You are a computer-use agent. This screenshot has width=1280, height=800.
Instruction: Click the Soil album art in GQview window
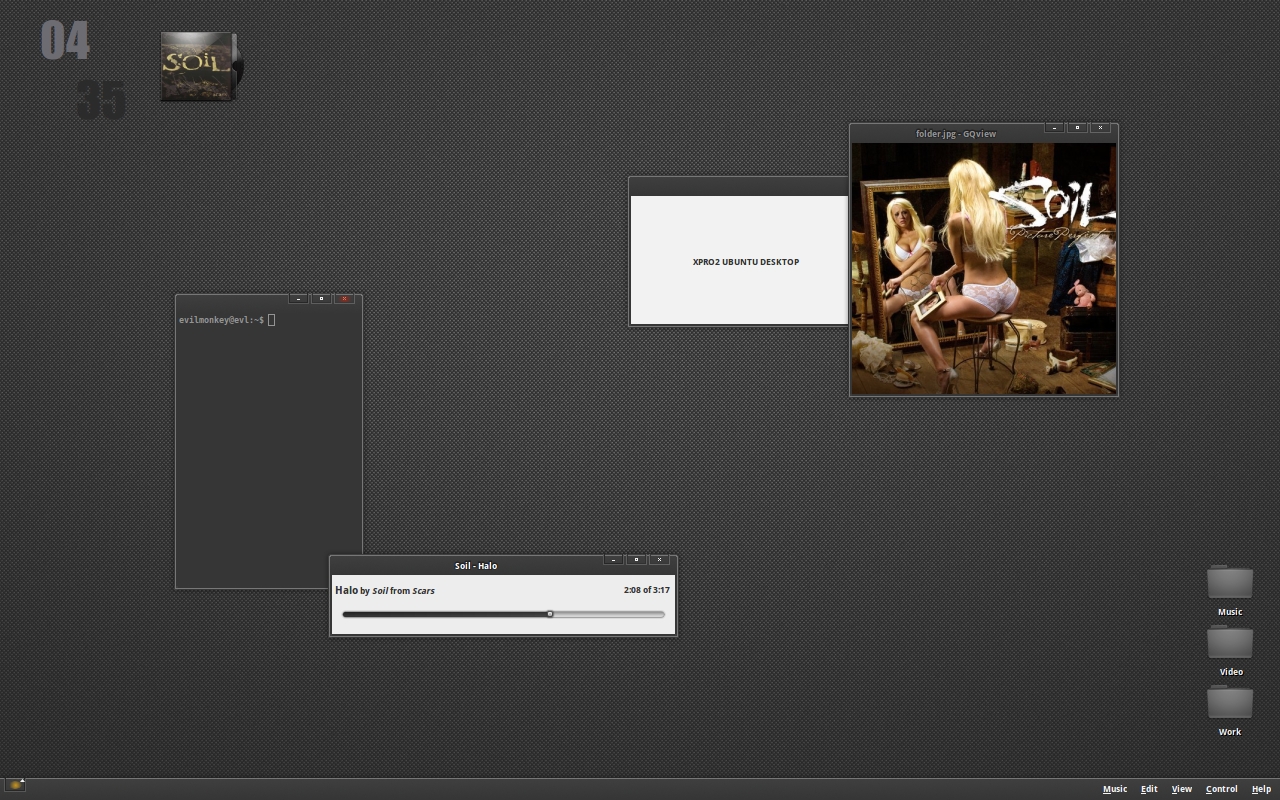[x=984, y=269]
